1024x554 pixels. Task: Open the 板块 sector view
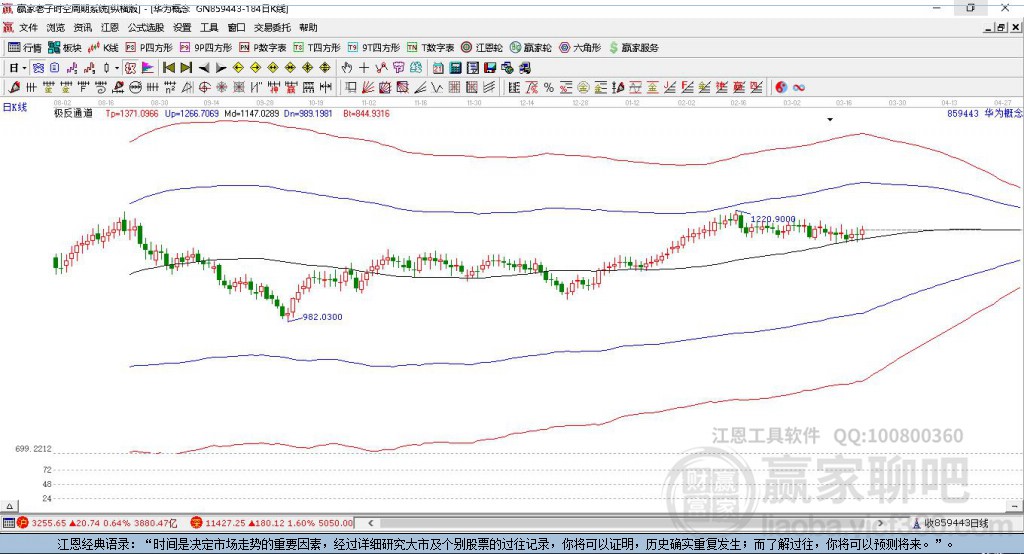(x=64, y=48)
